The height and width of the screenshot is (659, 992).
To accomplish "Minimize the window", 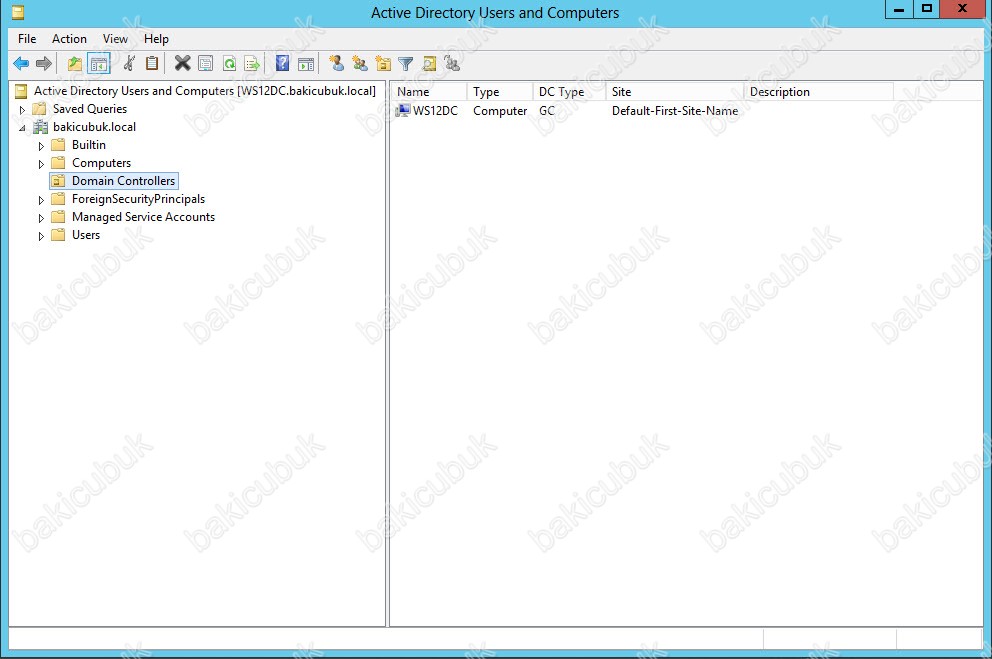I will [898, 9].
